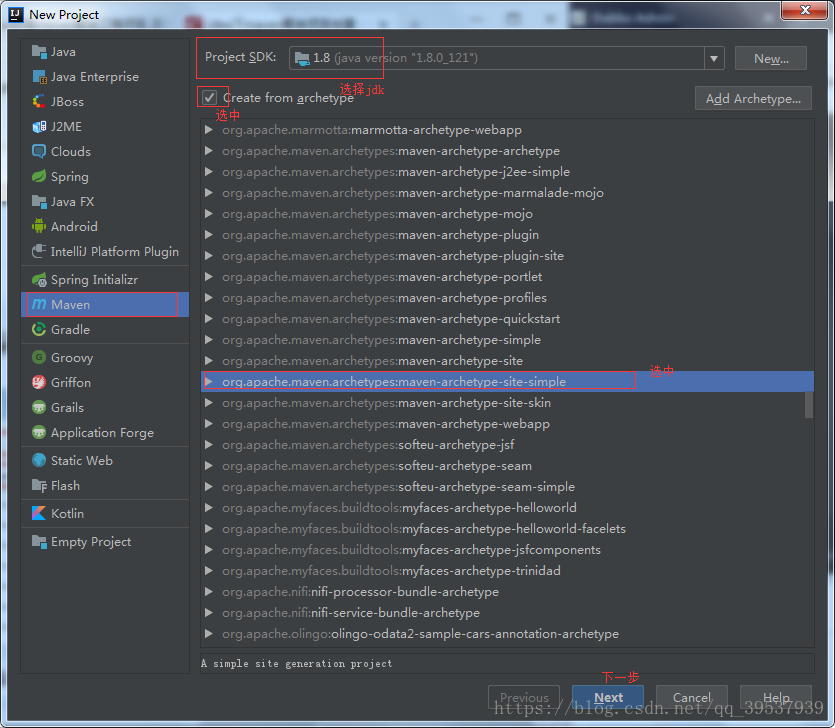The width and height of the screenshot is (835, 728).
Task: Select the Java Enterprise project type
Action: [105, 77]
